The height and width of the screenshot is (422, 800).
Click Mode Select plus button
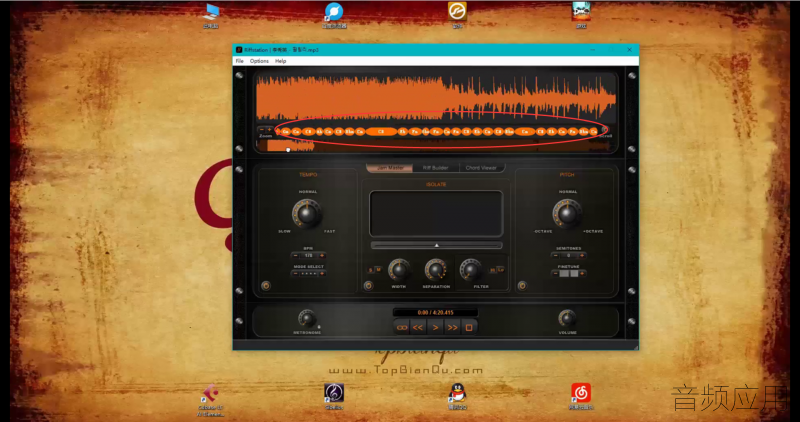(322, 274)
